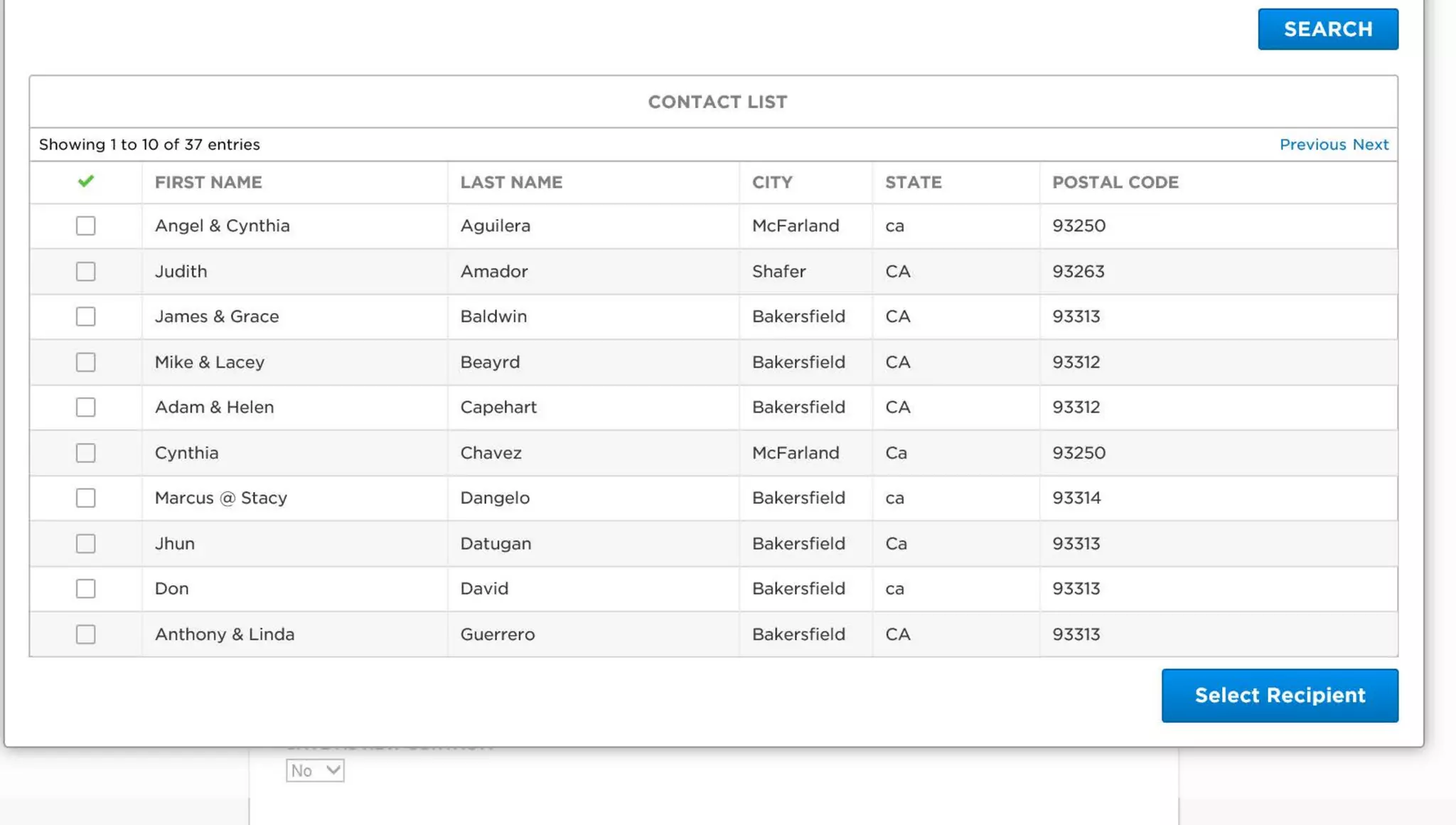The height and width of the screenshot is (825, 1456).
Task: Click the Select Recipient button
Action: (x=1280, y=696)
